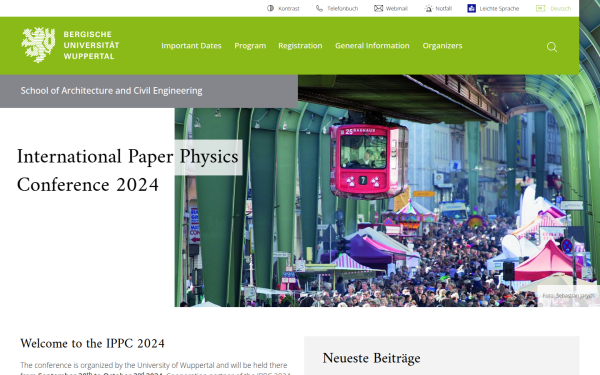Click the Bergische Universität Wuppertal lion logo
The width and height of the screenshot is (600, 375).
[x=38, y=45]
